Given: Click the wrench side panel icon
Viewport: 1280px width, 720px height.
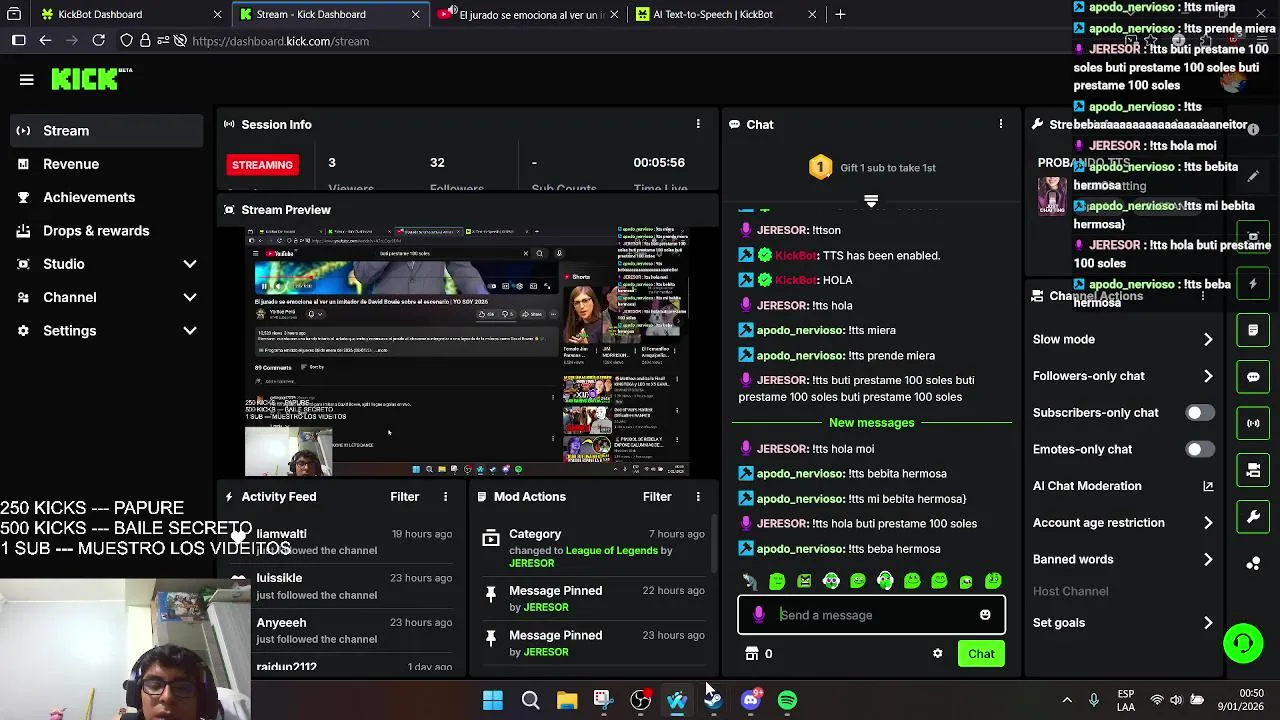Looking at the screenshot, I should 1253,517.
